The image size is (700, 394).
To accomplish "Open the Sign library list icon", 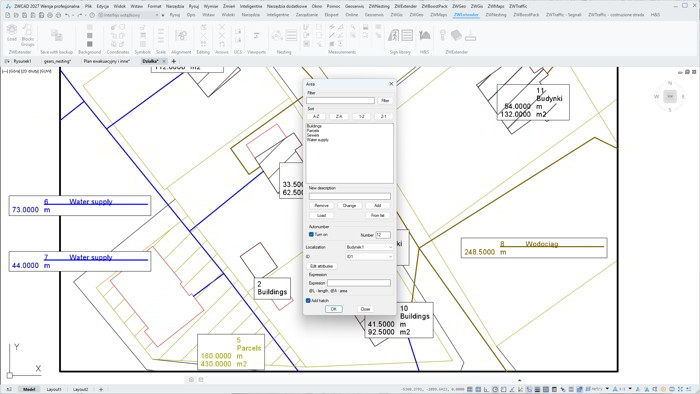I will tap(407, 35).
